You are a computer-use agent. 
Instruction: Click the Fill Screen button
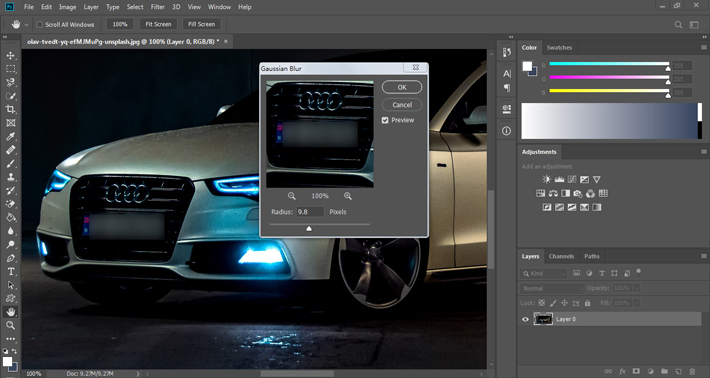pyautogui.click(x=201, y=24)
